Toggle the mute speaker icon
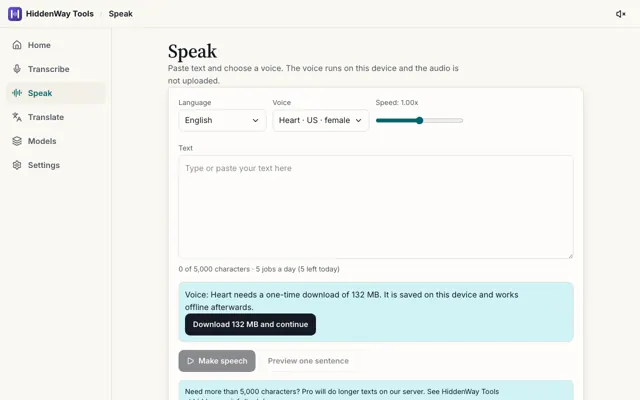Screen dimensions: 640x400 pyautogui.click(x=620, y=14)
